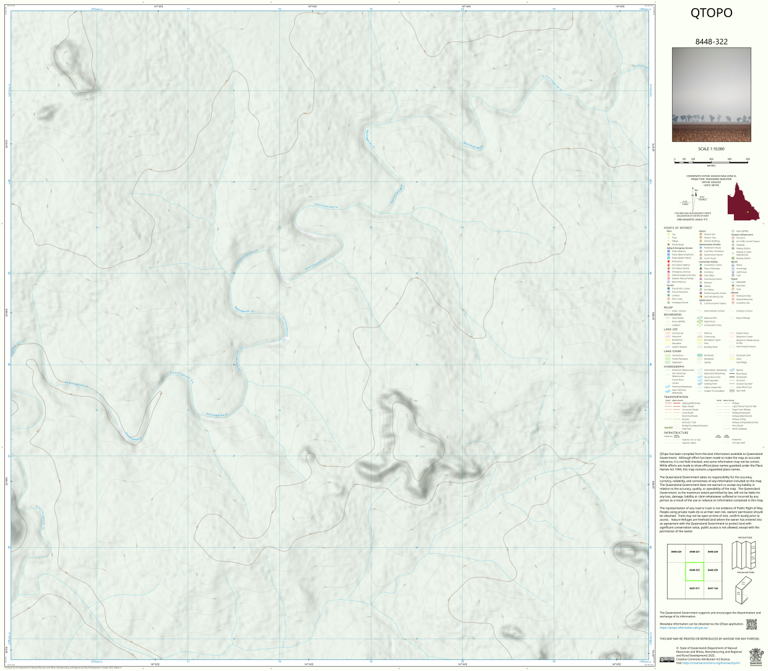Open the QTopo application URL link
This screenshot has width=768, height=671.
684,627
